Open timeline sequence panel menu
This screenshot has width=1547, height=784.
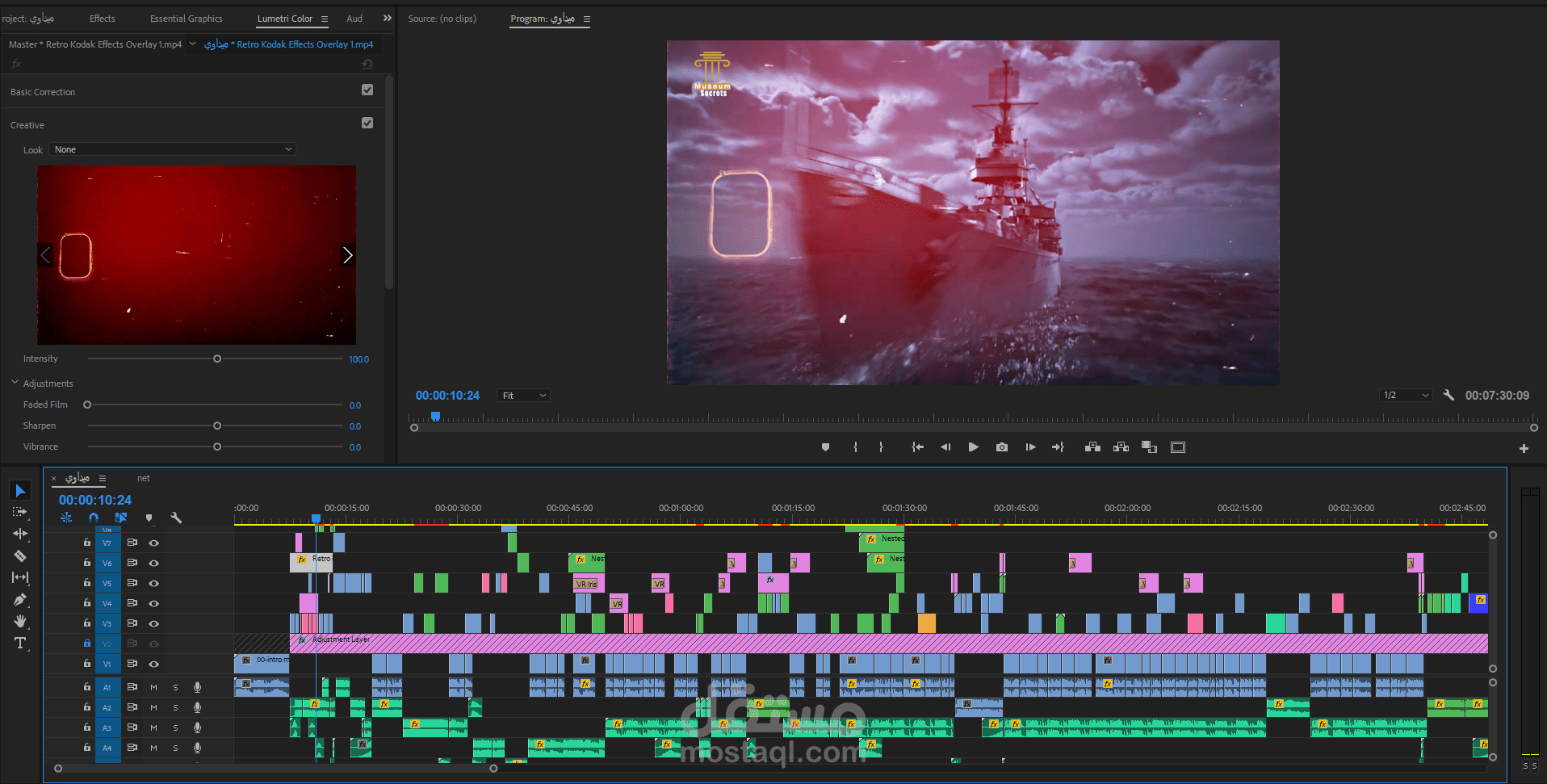click(x=103, y=478)
